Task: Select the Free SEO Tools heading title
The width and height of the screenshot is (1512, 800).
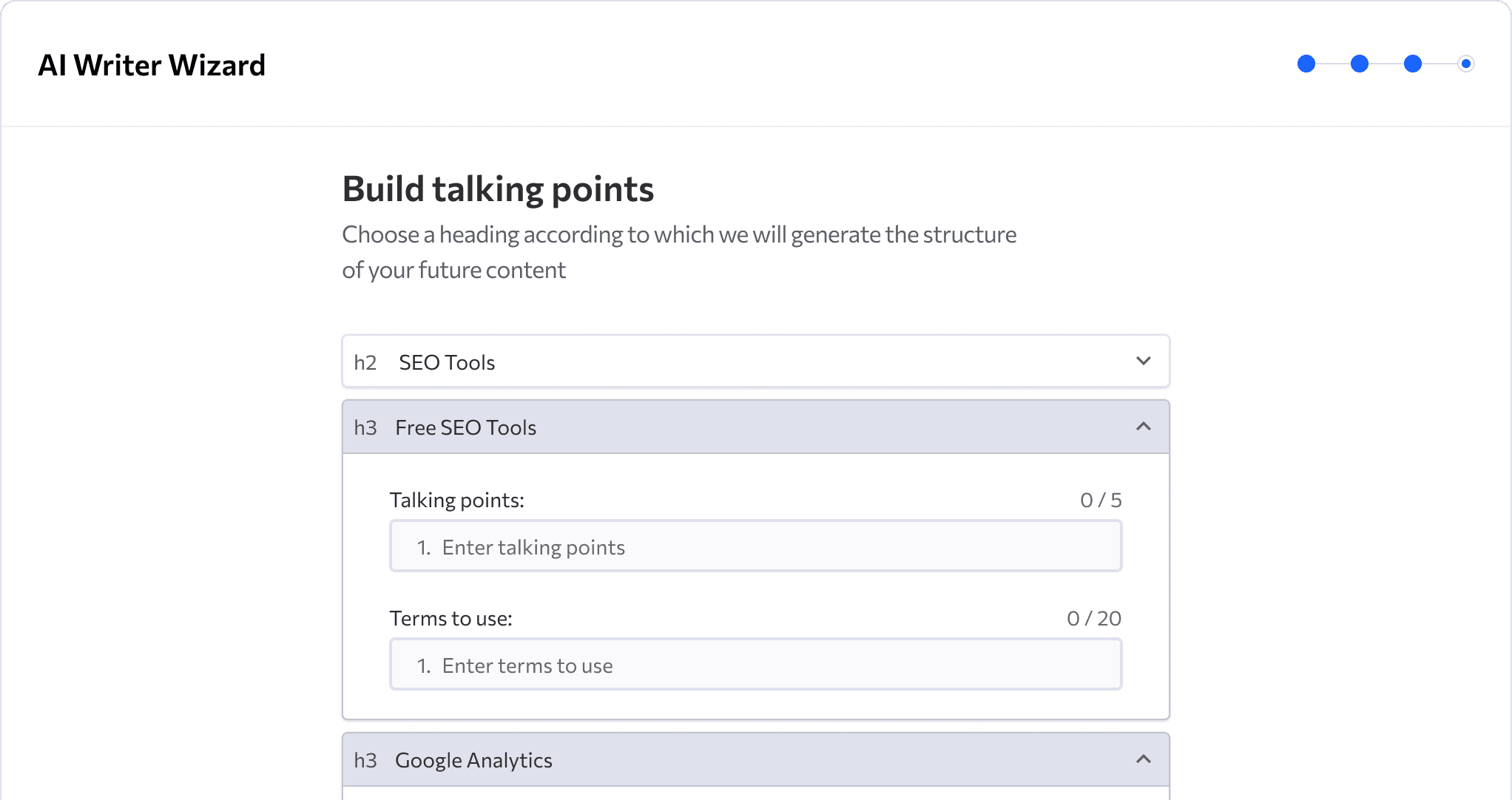Action: tap(466, 427)
